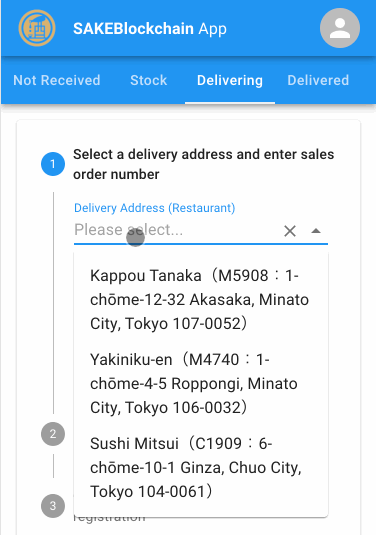Click the stepper line below step 2
This screenshot has width=376, height=535.
tap(53, 466)
